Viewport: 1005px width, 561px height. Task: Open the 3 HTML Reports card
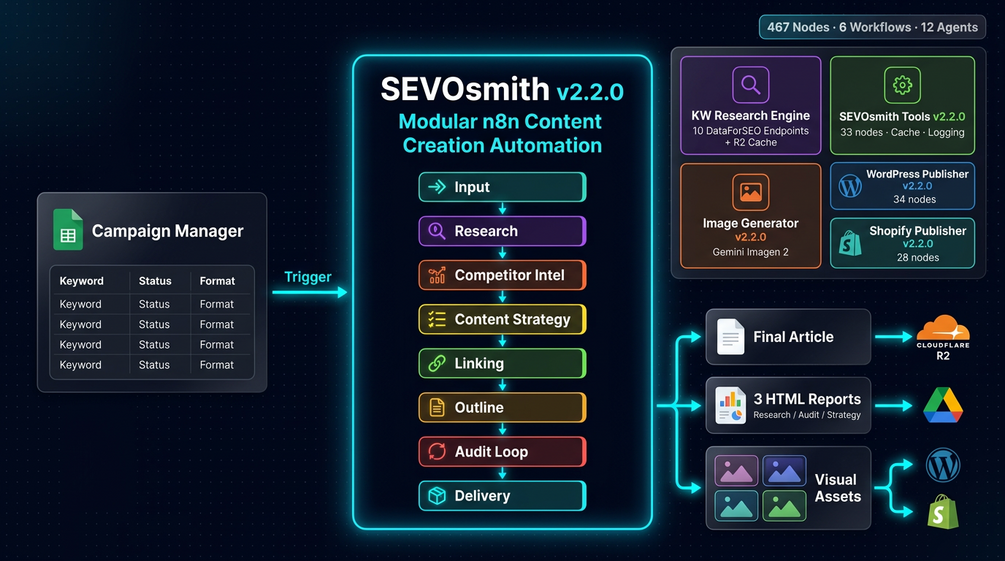[x=788, y=405]
